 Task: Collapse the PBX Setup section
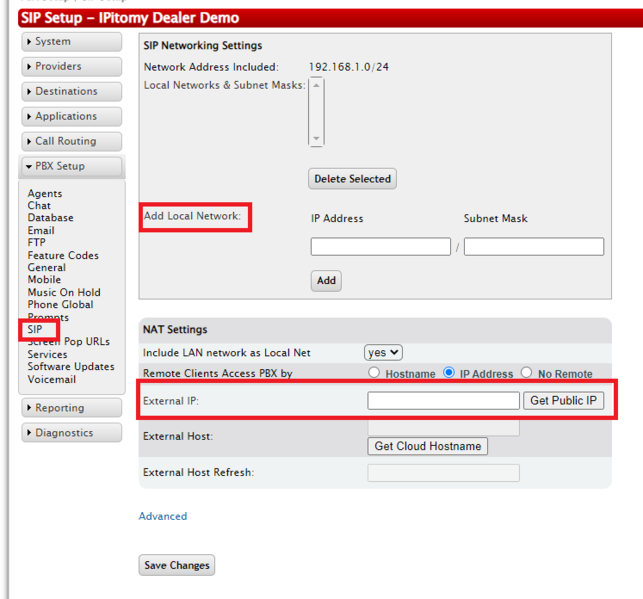[x=71, y=167]
